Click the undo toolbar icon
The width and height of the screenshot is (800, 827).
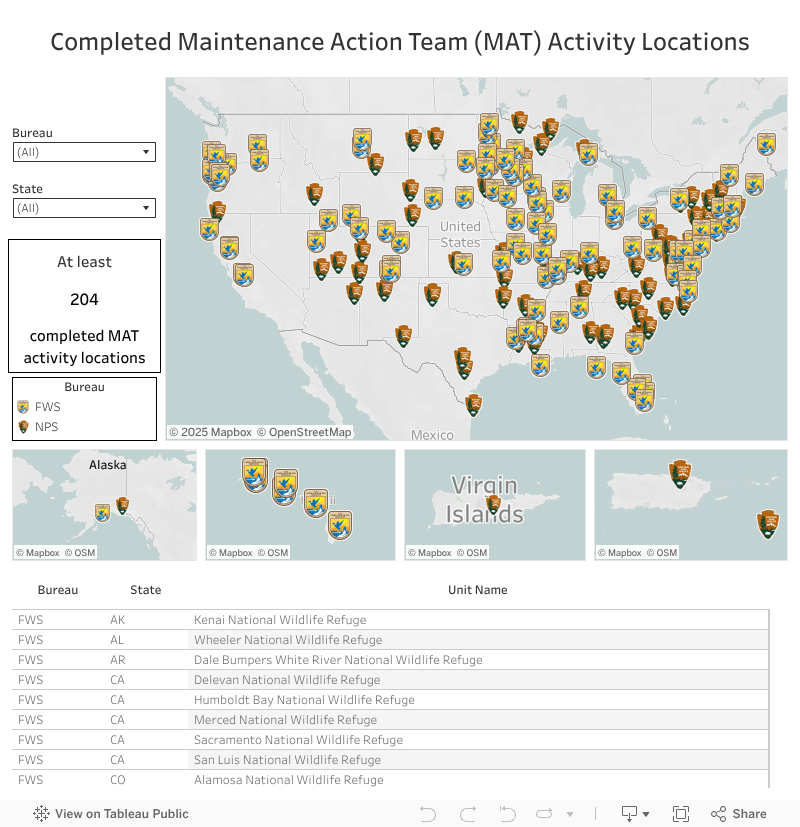[x=428, y=814]
